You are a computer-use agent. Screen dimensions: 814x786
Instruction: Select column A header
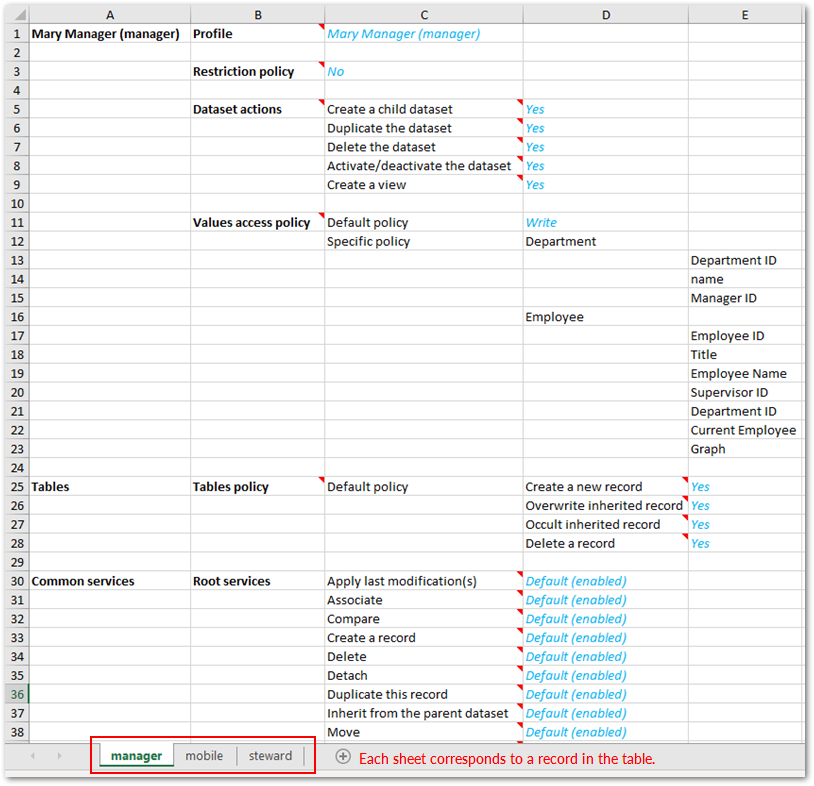110,14
